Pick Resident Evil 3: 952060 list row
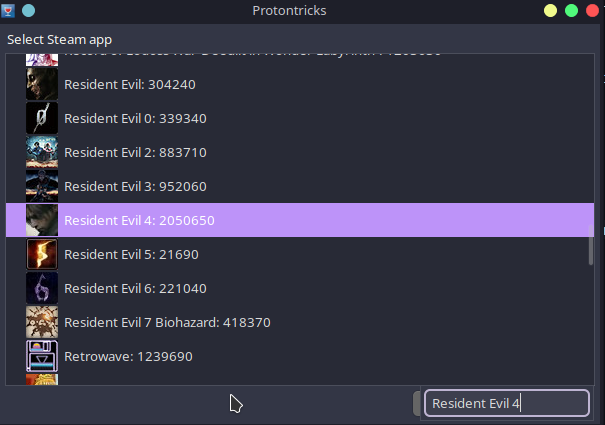 point(300,186)
